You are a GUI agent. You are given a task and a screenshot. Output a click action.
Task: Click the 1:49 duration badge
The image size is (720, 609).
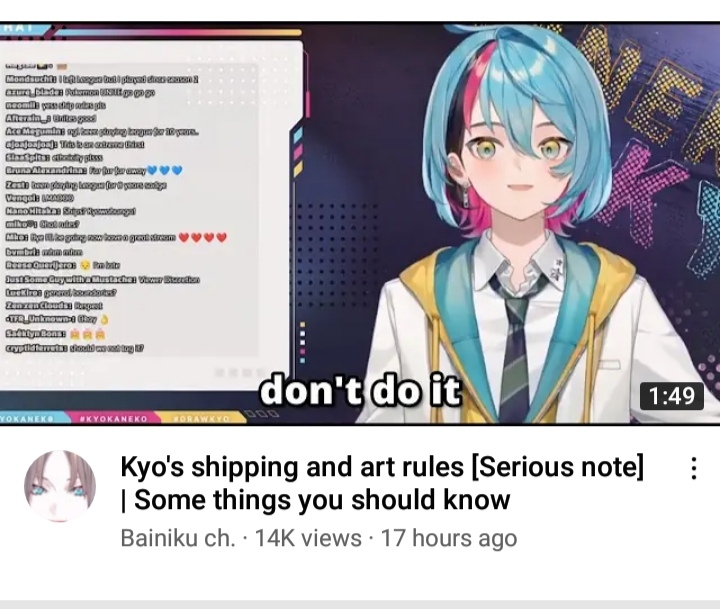(x=672, y=396)
